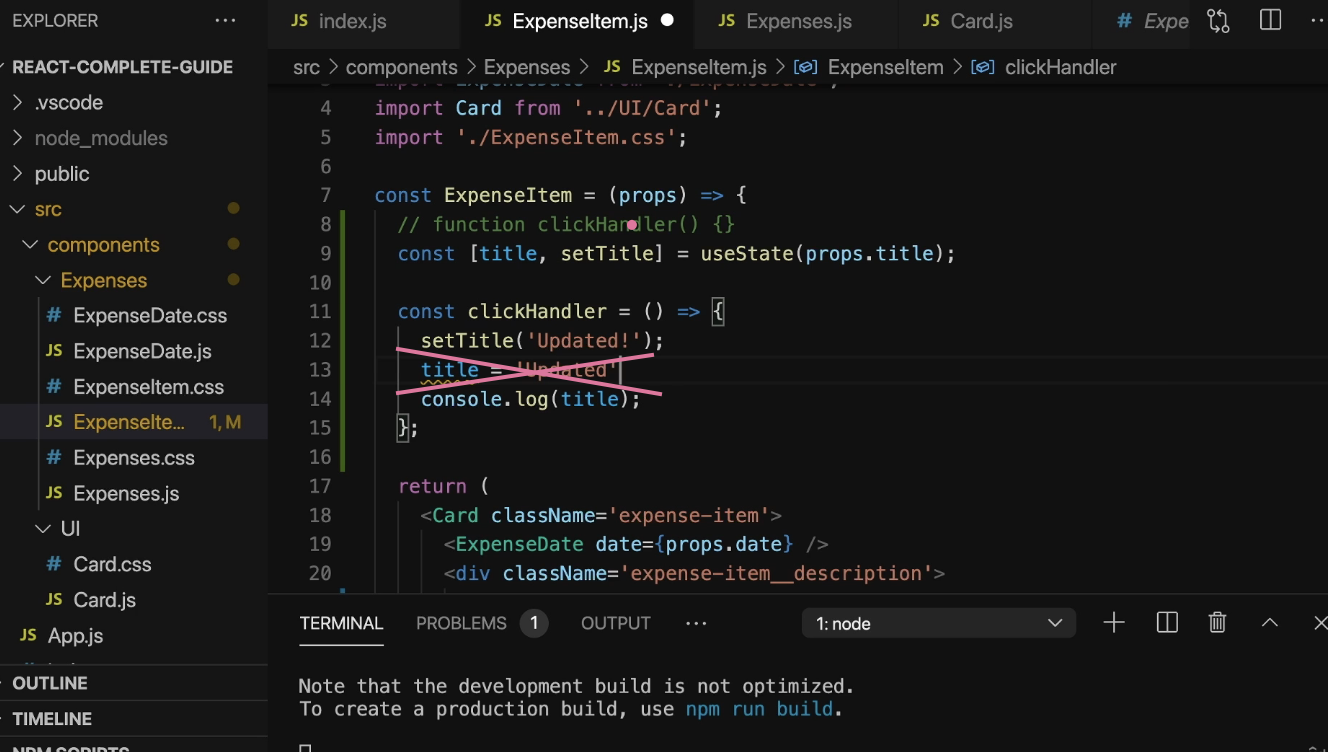Click clickHandler in the breadcrumb

1060,67
